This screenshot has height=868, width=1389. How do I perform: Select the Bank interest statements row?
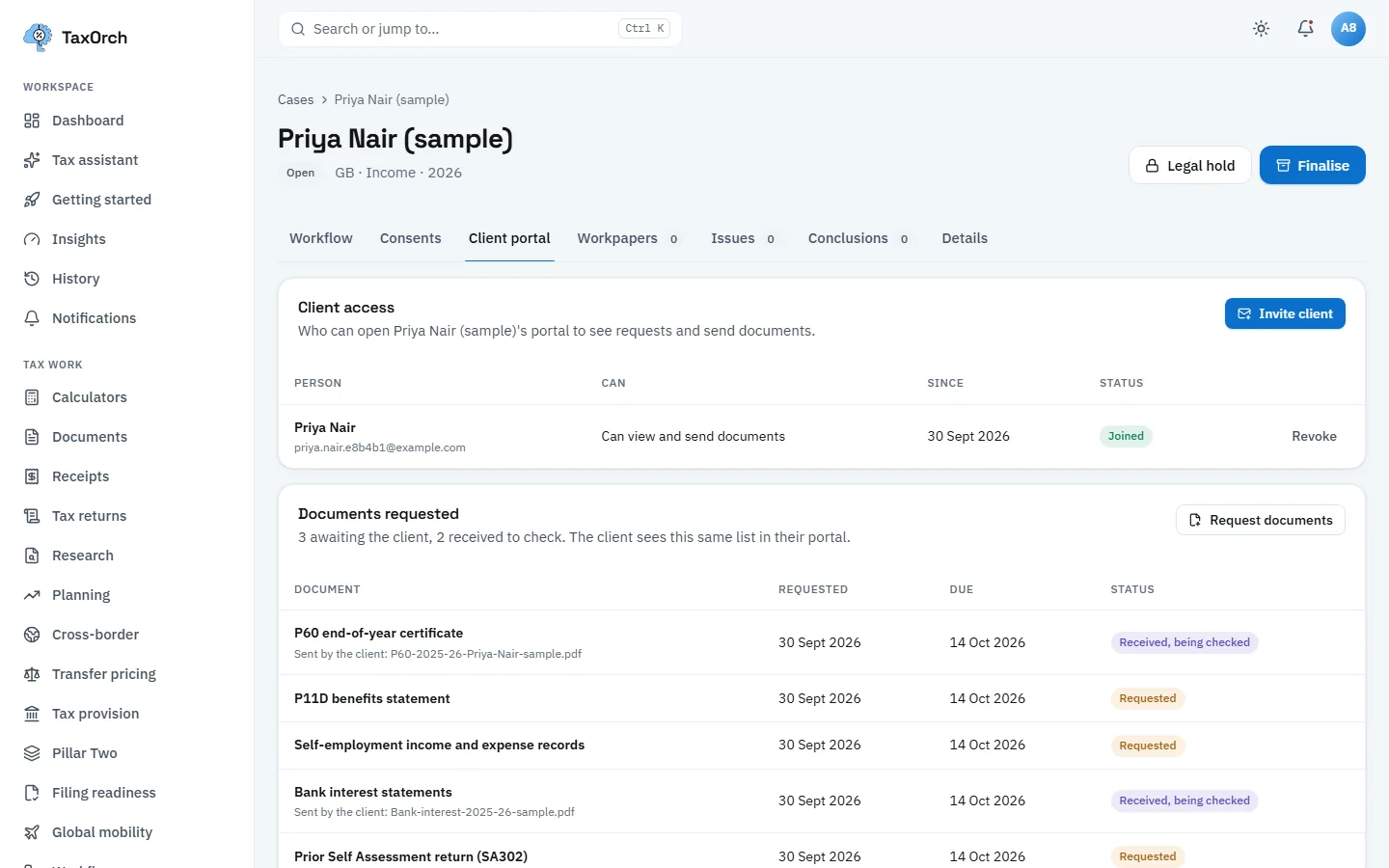pyautogui.click(x=822, y=800)
